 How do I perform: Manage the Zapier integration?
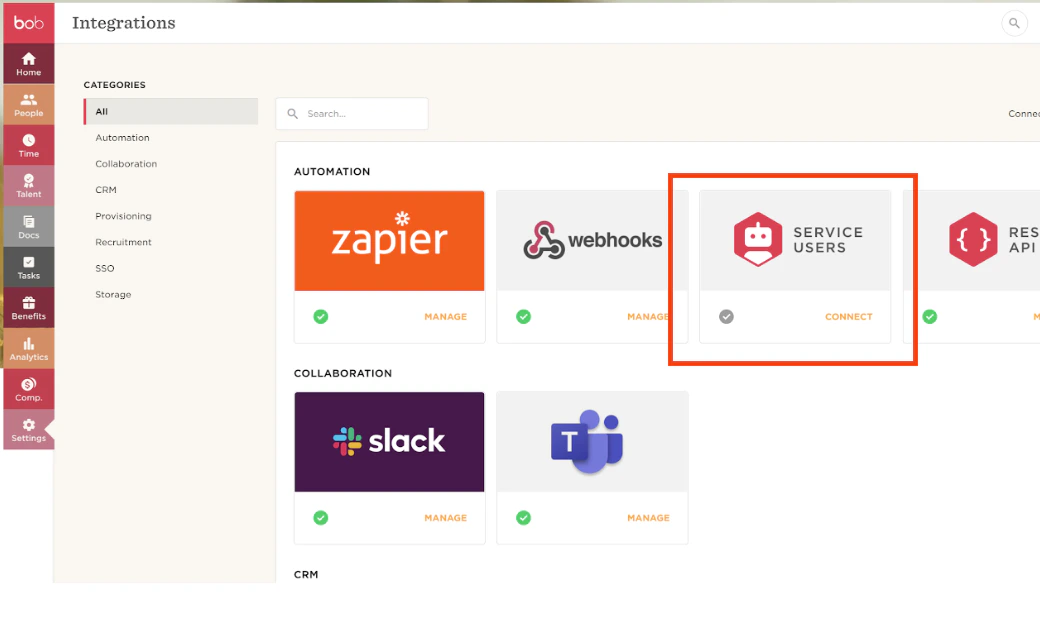[x=445, y=317]
